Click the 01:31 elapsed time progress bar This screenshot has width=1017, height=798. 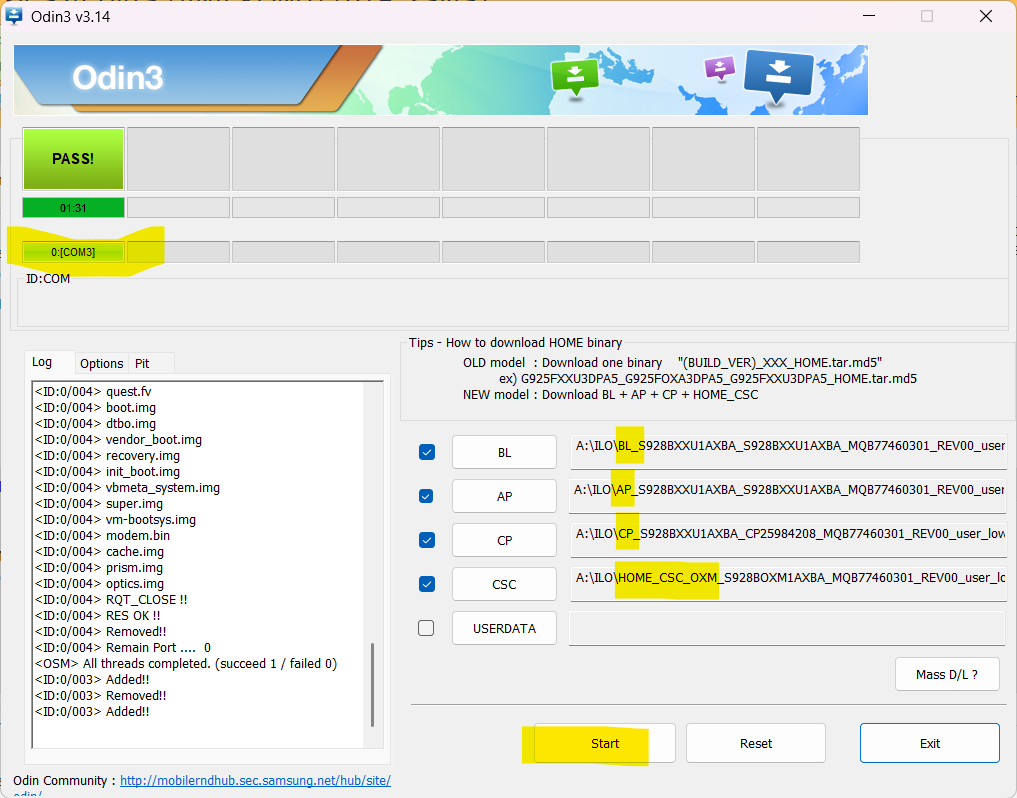[x=73, y=208]
